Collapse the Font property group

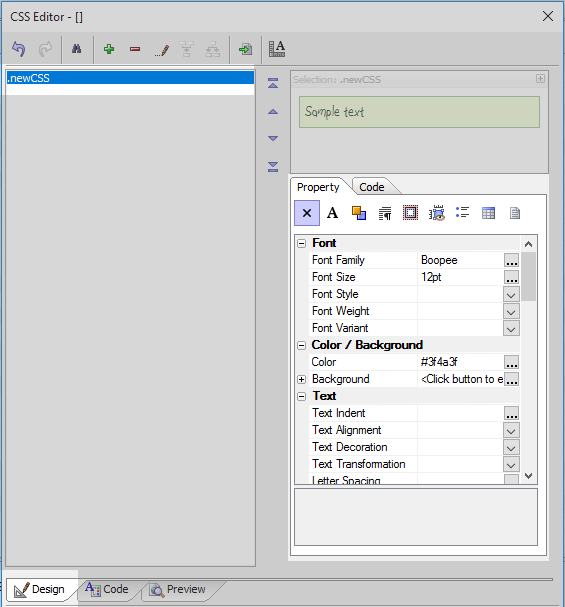(301, 243)
